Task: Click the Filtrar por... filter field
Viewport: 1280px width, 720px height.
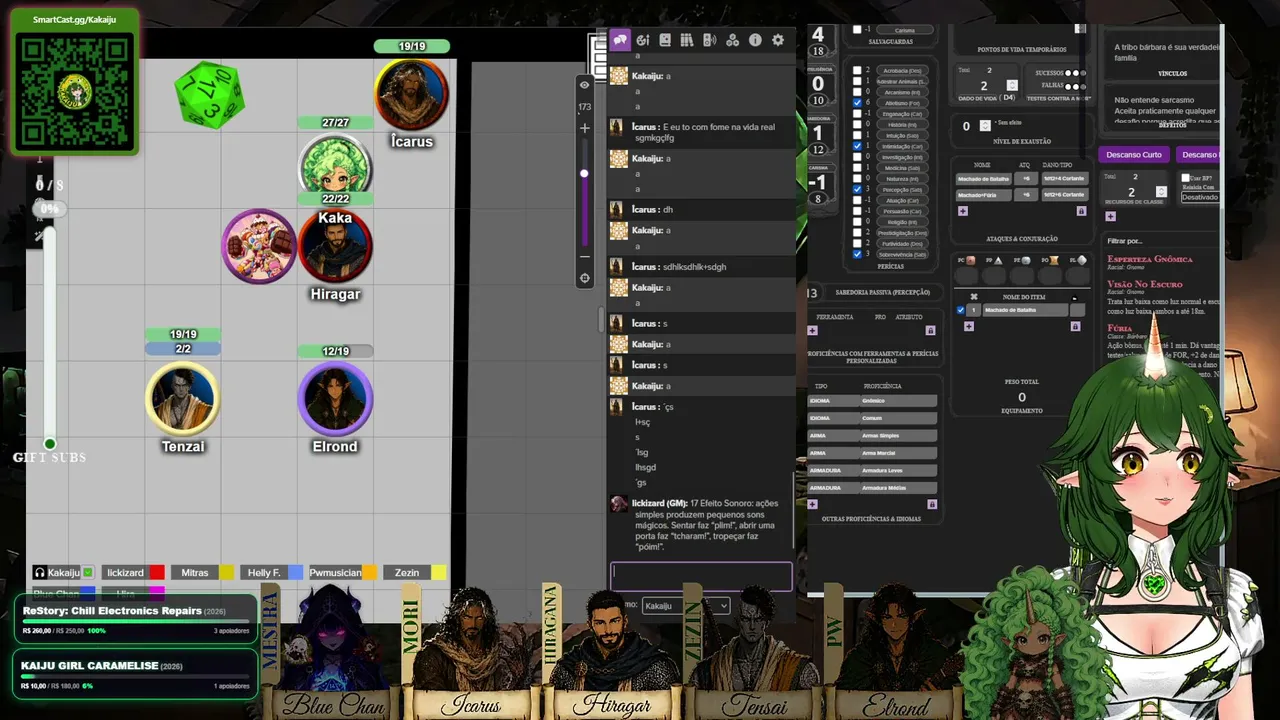Action: click(x=1161, y=241)
